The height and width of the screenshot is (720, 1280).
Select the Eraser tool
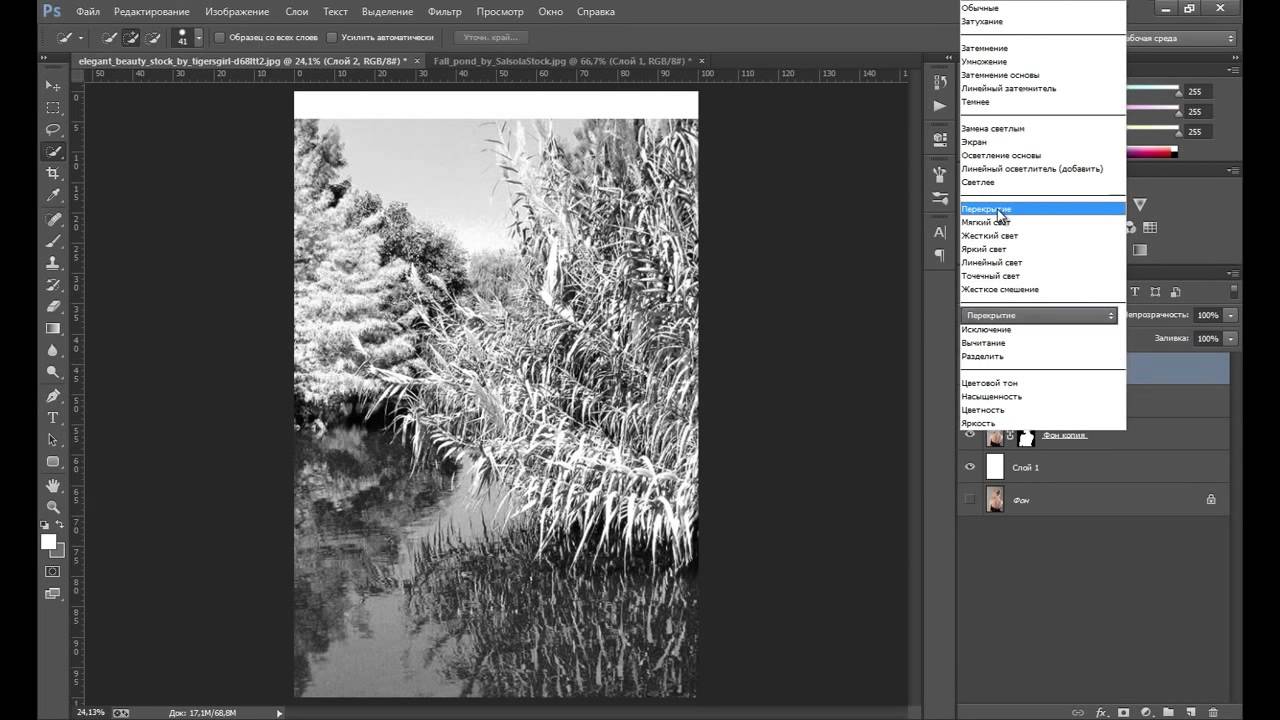click(53, 307)
